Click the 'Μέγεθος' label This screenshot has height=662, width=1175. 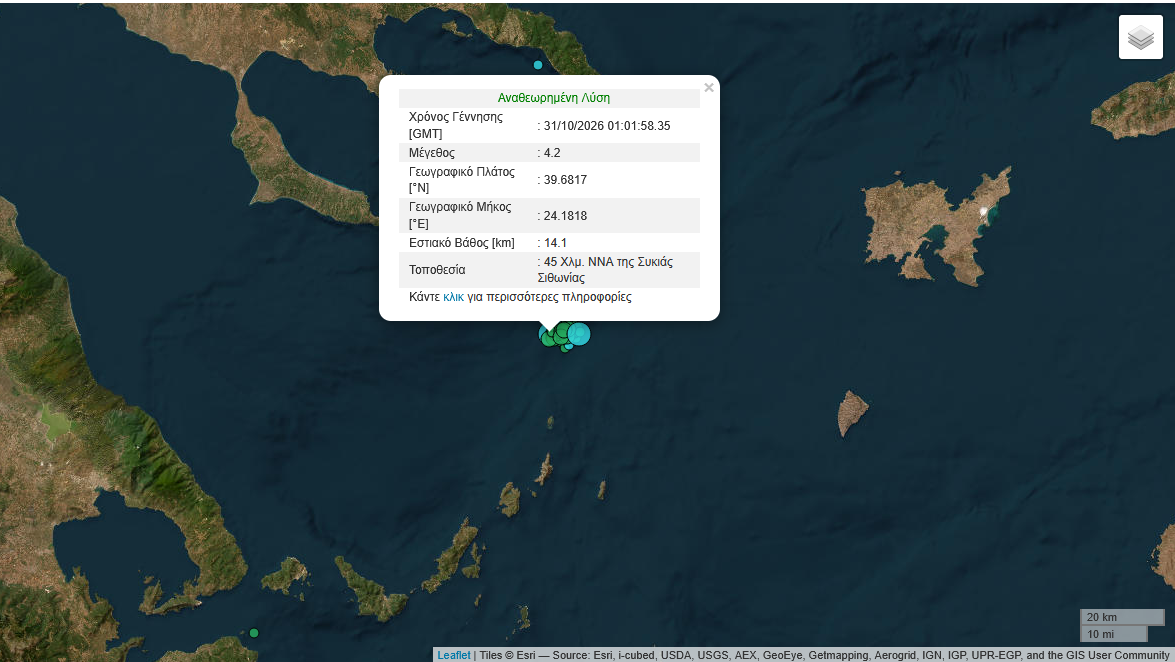click(x=432, y=153)
